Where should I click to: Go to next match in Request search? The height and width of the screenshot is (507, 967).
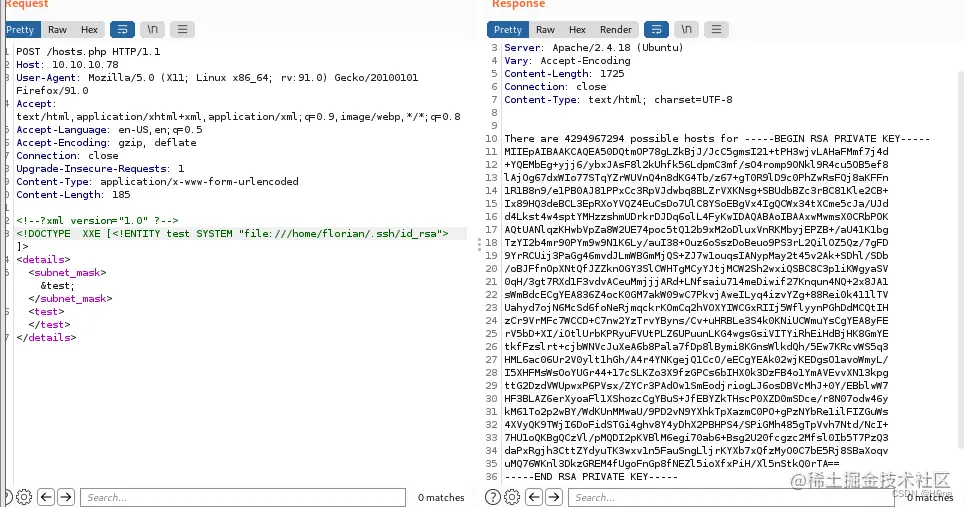click(x=66, y=497)
